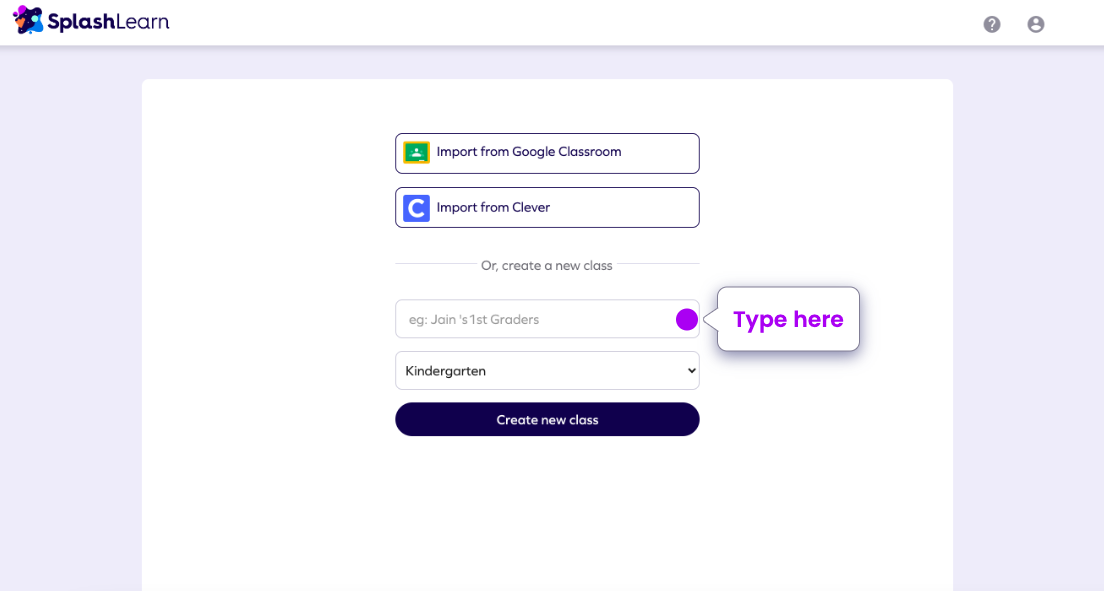This screenshot has width=1104, height=591.
Task: Open the account profile icon
Action: pyautogui.click(x=1036, y=24)
